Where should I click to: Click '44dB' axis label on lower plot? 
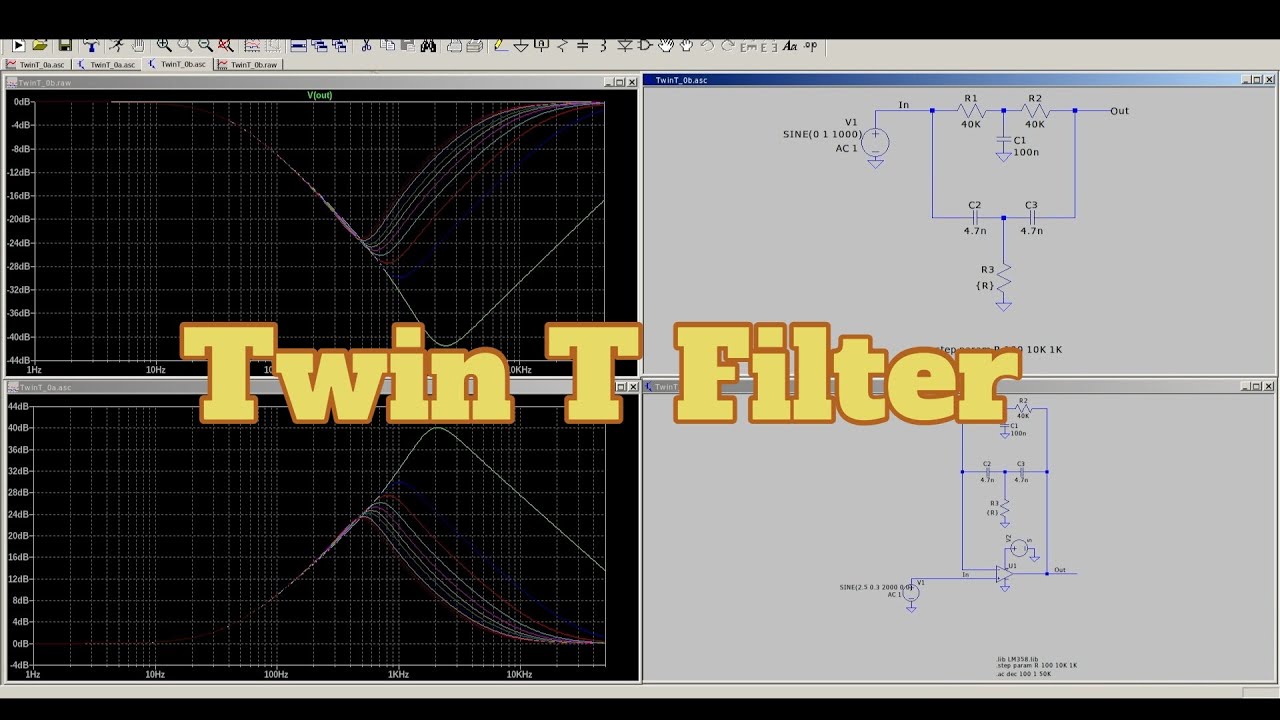point(20,406)
